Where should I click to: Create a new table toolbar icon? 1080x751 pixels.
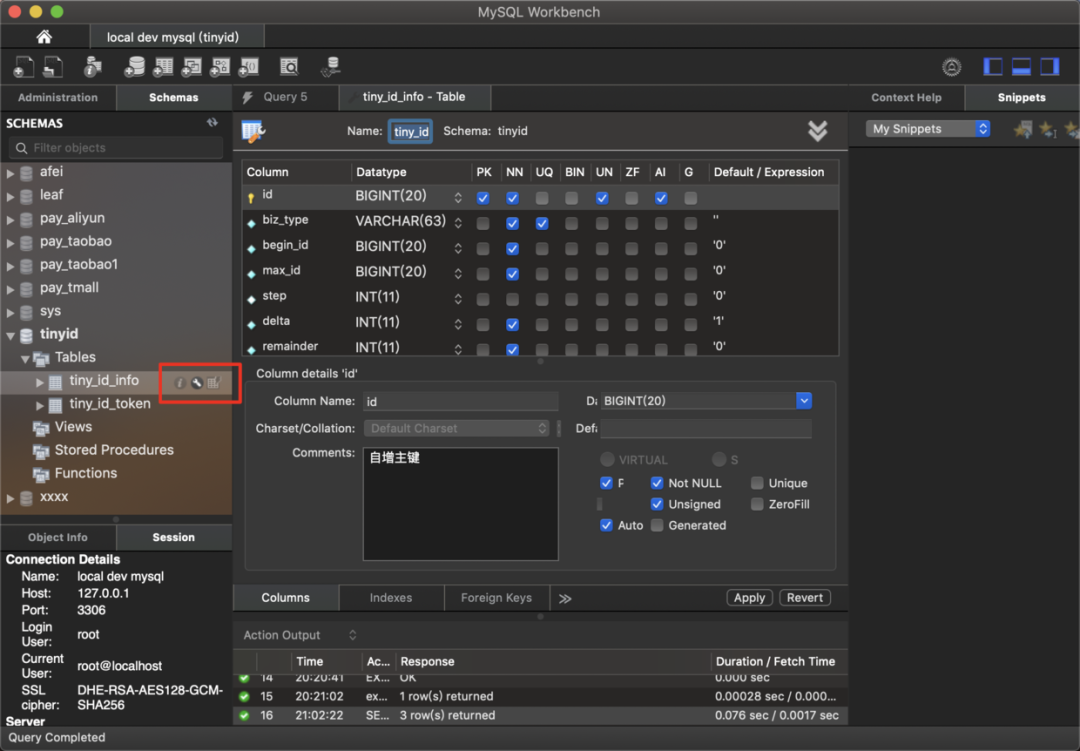click(x=163, y=67)
